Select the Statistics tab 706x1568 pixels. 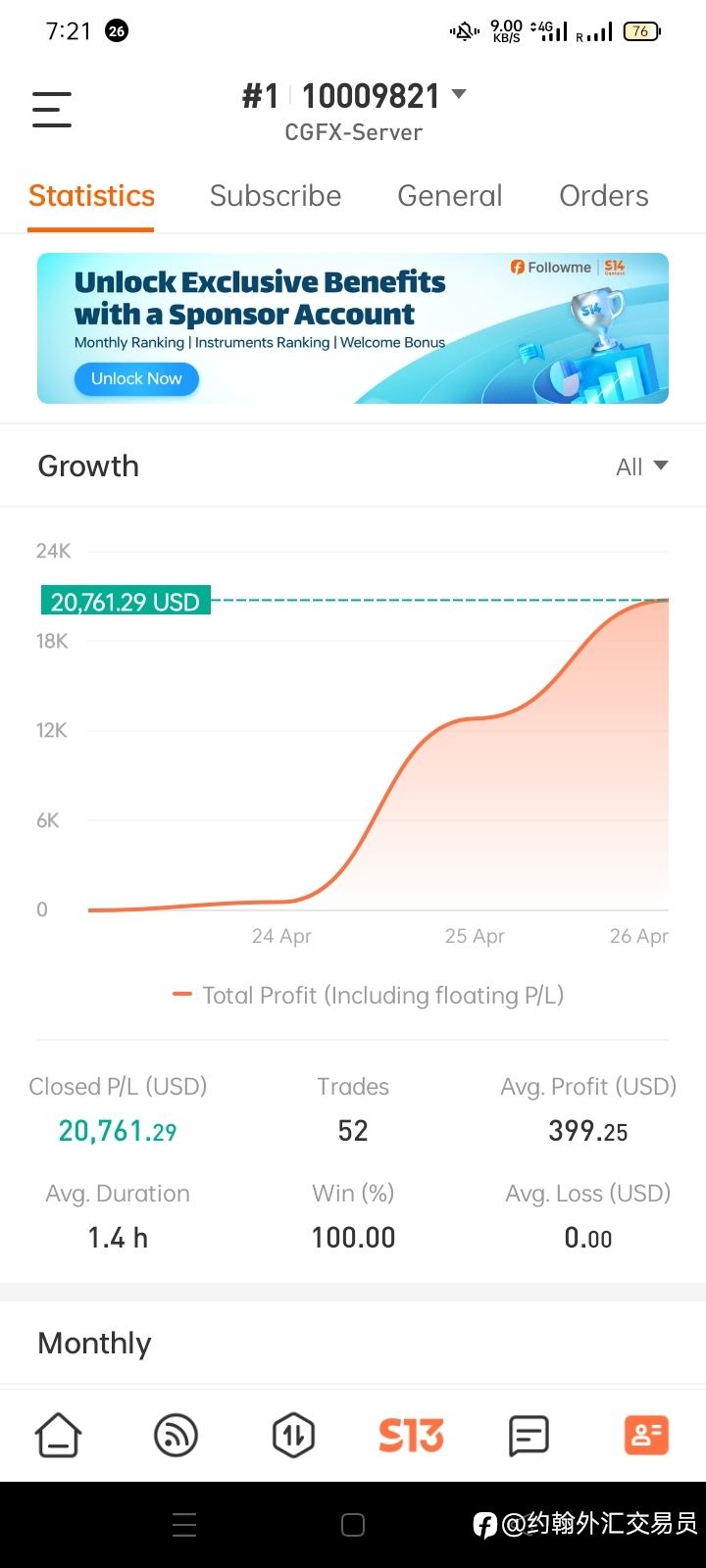91,196
